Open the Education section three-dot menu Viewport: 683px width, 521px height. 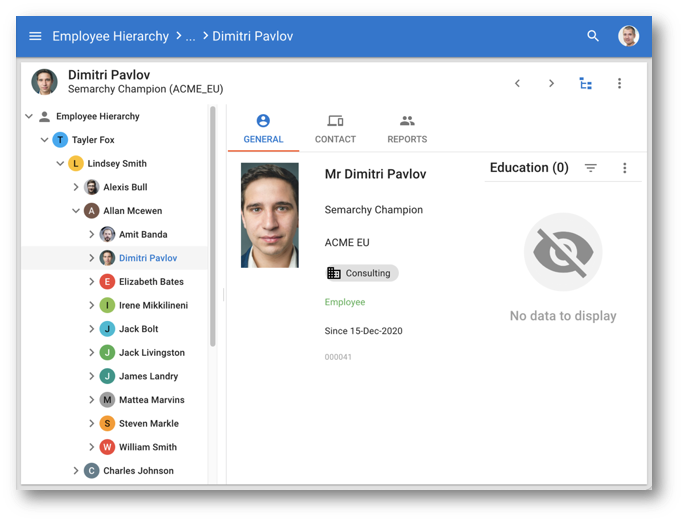(625, 168)
